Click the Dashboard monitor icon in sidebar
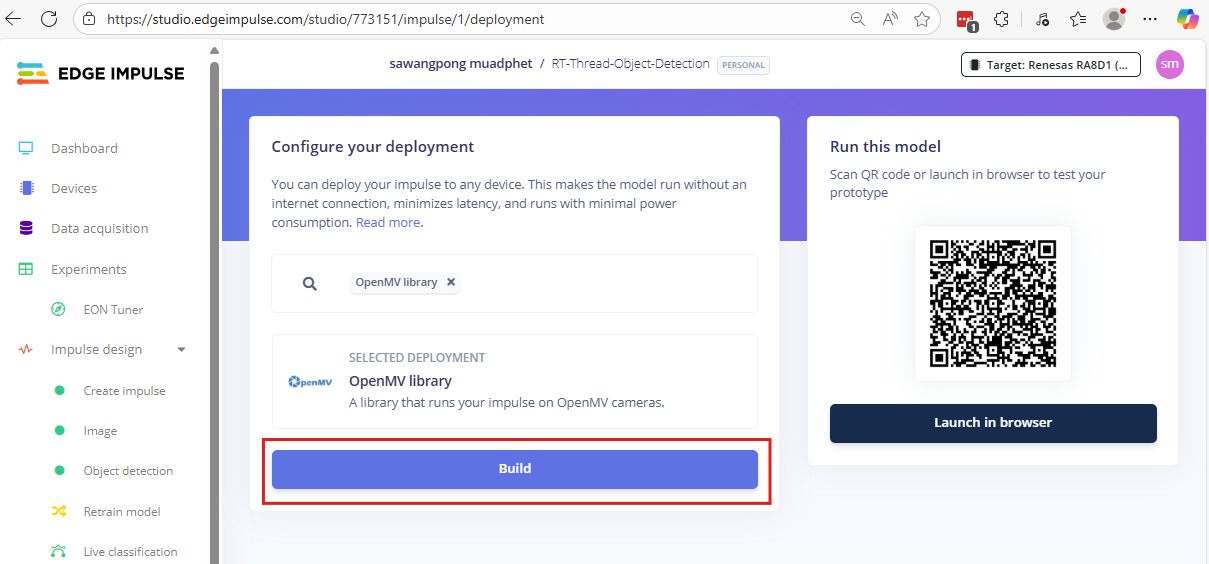Image resolution: width=1209 pixels, height=564 pixels. pyautogui.click(x=26, y=148)
